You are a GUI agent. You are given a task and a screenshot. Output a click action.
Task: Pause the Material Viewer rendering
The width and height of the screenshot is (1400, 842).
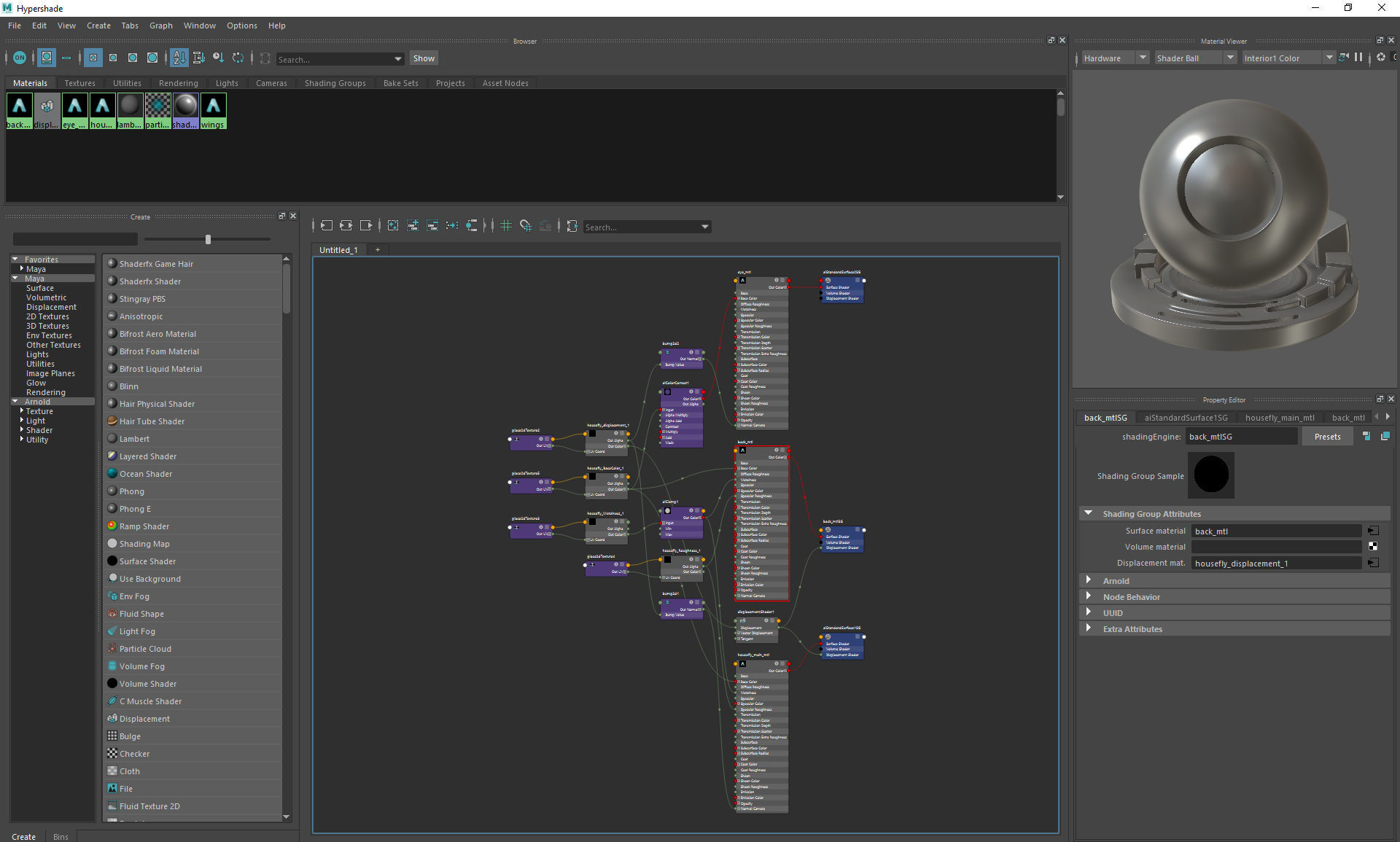1358,58
